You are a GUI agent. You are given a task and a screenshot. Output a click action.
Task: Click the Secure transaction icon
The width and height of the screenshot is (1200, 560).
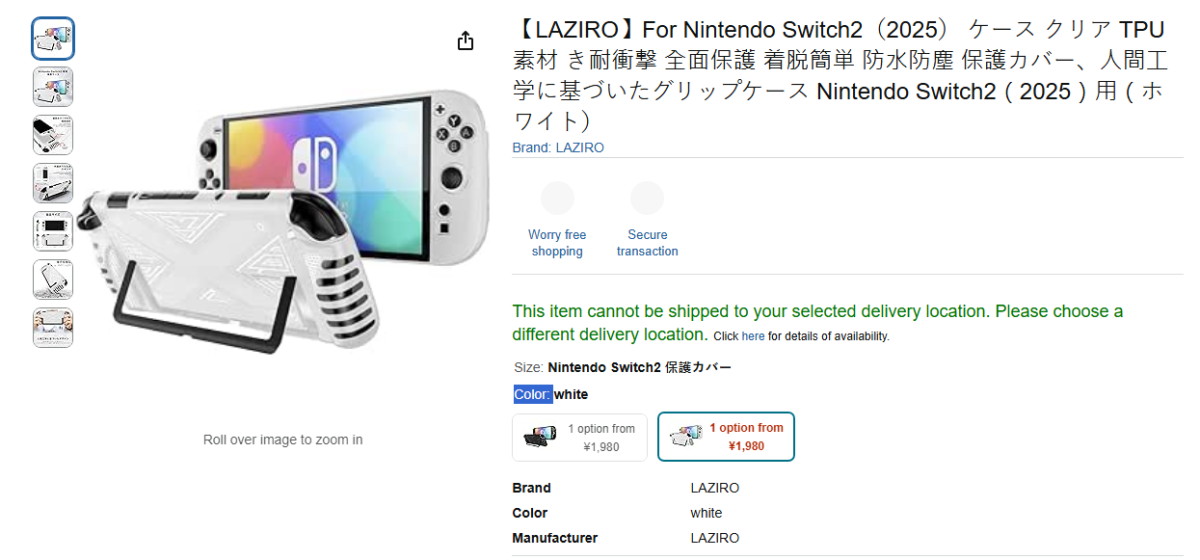647,198
